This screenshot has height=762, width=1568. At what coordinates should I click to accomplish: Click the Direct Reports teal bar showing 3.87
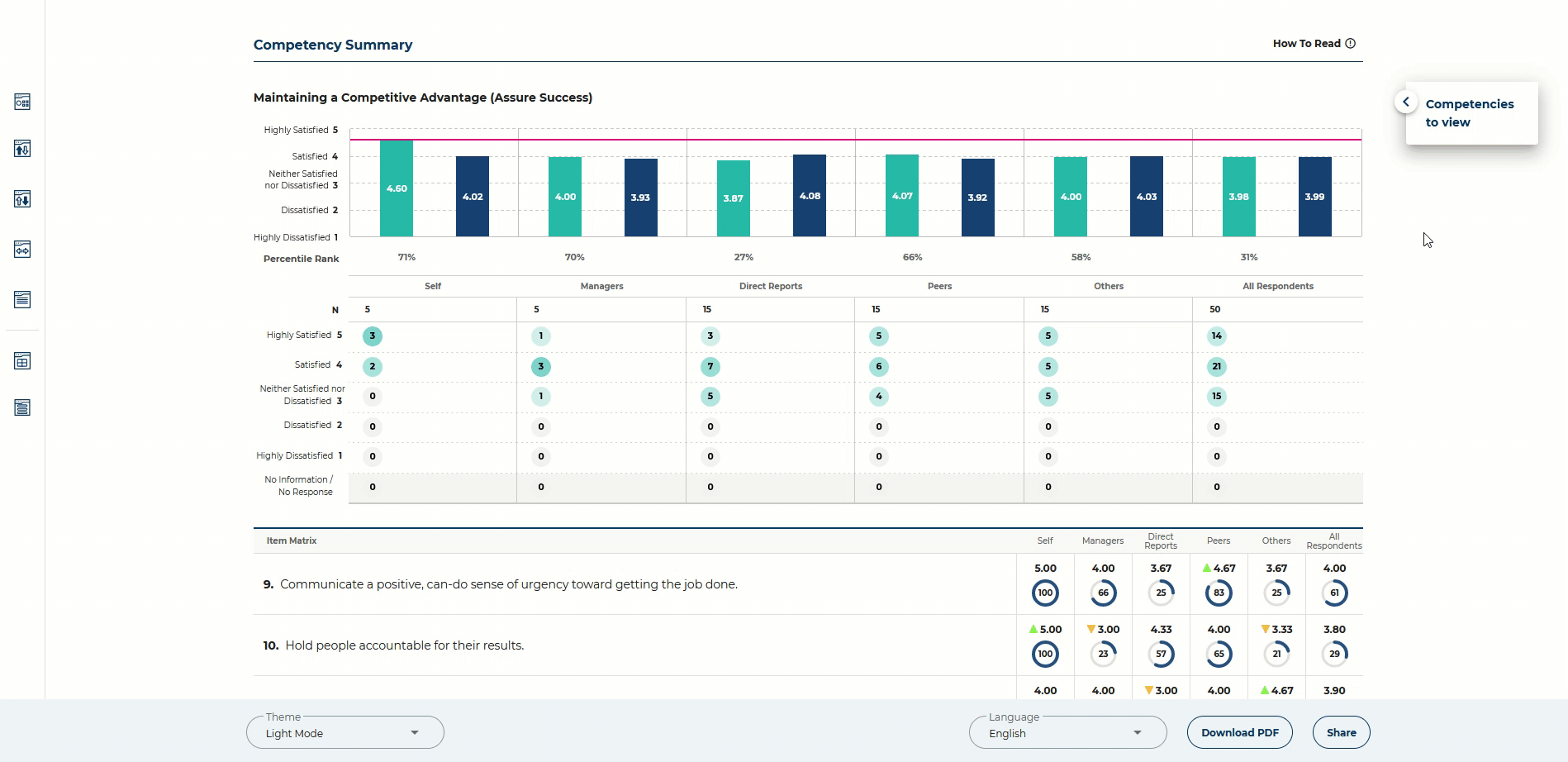click(x=734, y=198)
